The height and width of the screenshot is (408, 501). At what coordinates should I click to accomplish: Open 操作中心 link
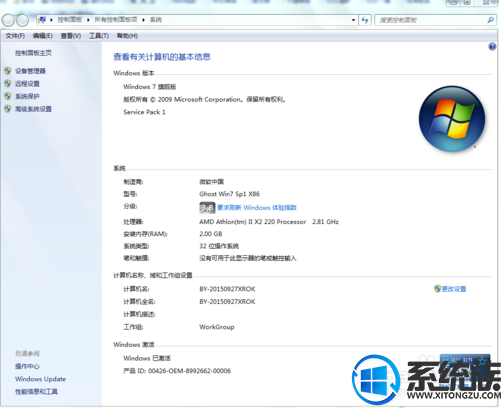[27, 366]
